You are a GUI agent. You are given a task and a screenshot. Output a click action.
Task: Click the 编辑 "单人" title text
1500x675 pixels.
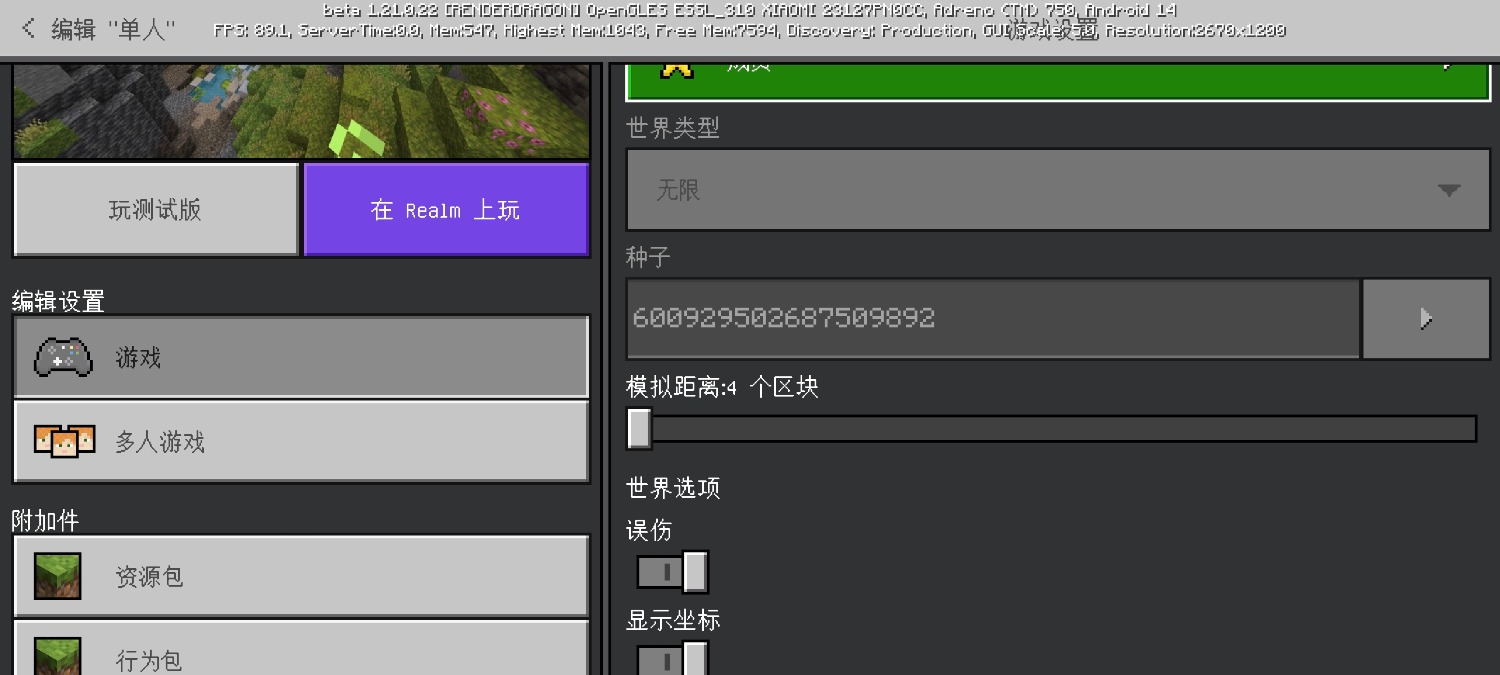point(113,29)
